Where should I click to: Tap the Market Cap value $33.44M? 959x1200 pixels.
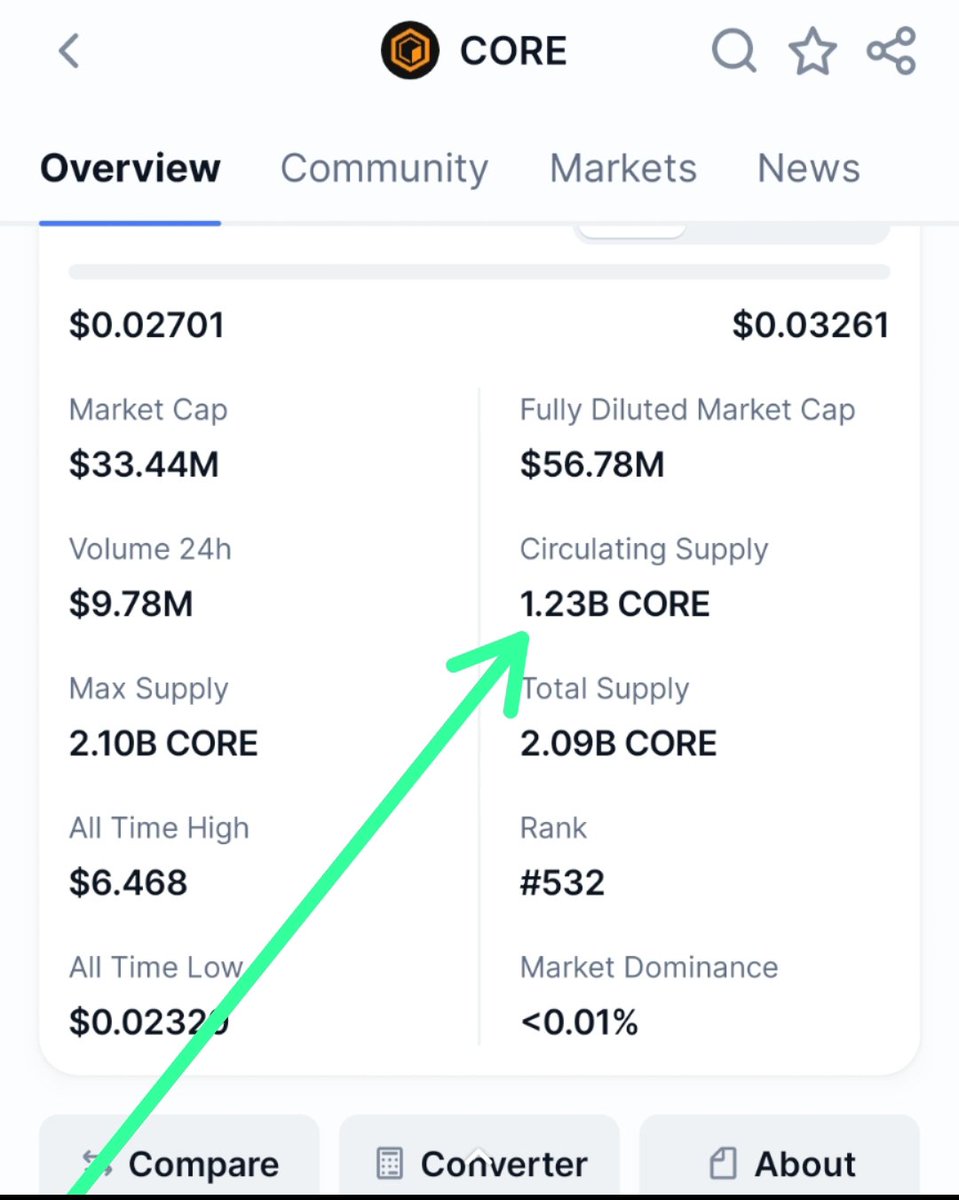pos(144,465)
